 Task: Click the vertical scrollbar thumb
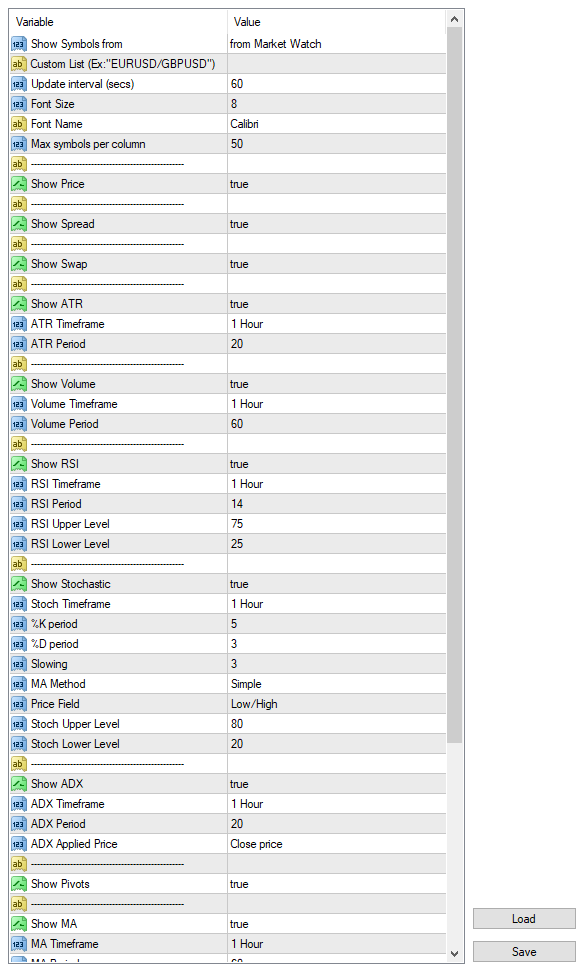(454, 385)
